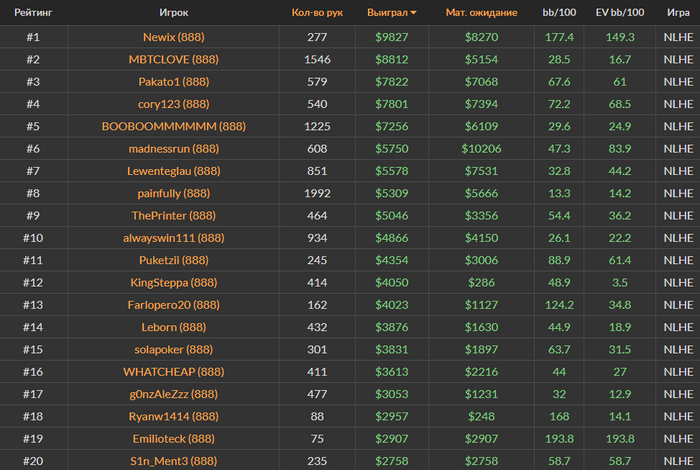
Task: Open painfully (888) player link
Action: click(174, 193)
